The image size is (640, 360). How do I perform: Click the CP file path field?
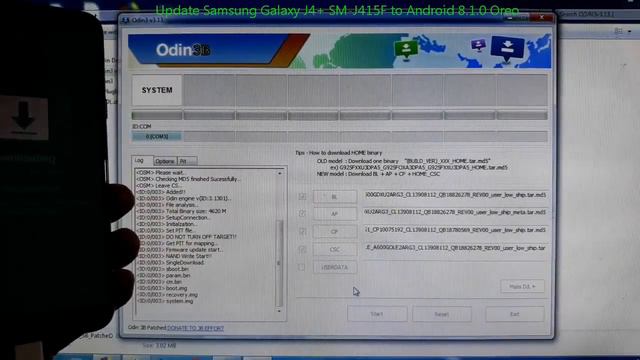(455, 230)
